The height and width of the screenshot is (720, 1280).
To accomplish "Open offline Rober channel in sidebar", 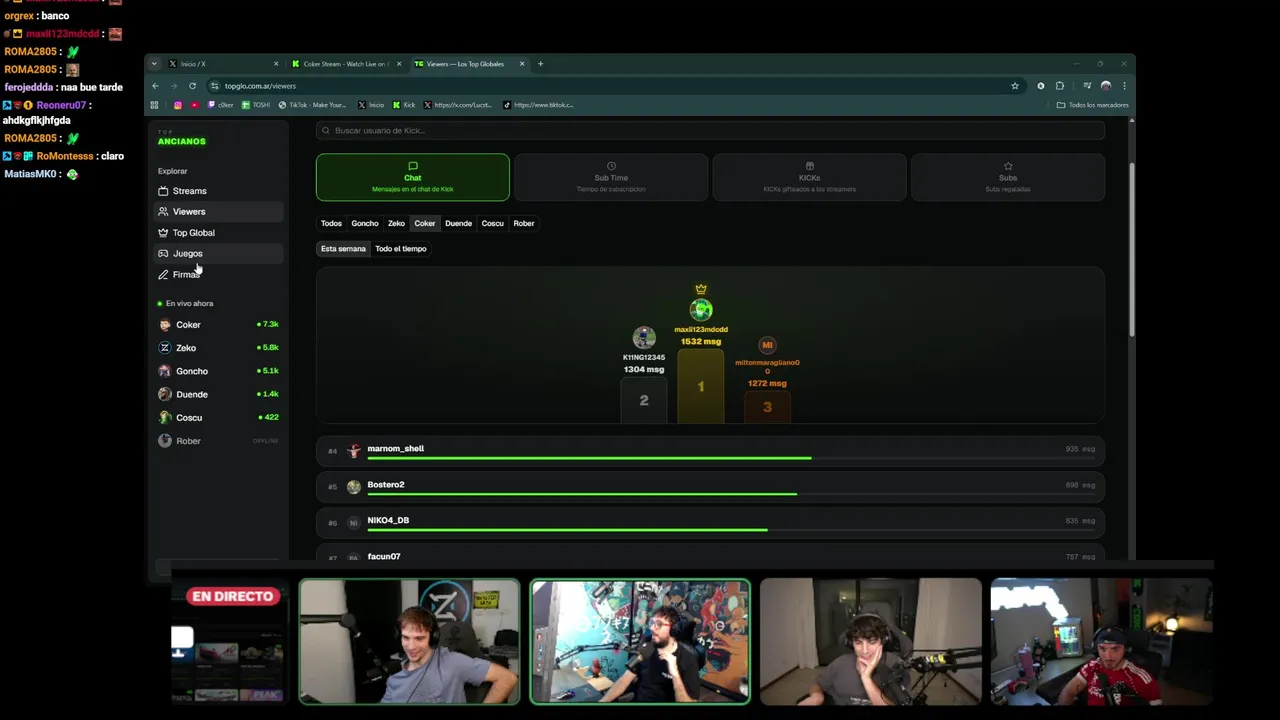I will click(218, 441).
